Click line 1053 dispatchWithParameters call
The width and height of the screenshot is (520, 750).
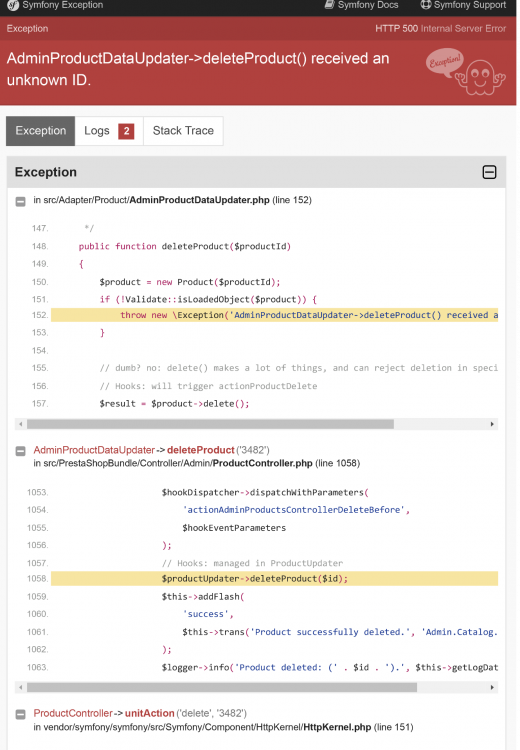coord(265,493)
